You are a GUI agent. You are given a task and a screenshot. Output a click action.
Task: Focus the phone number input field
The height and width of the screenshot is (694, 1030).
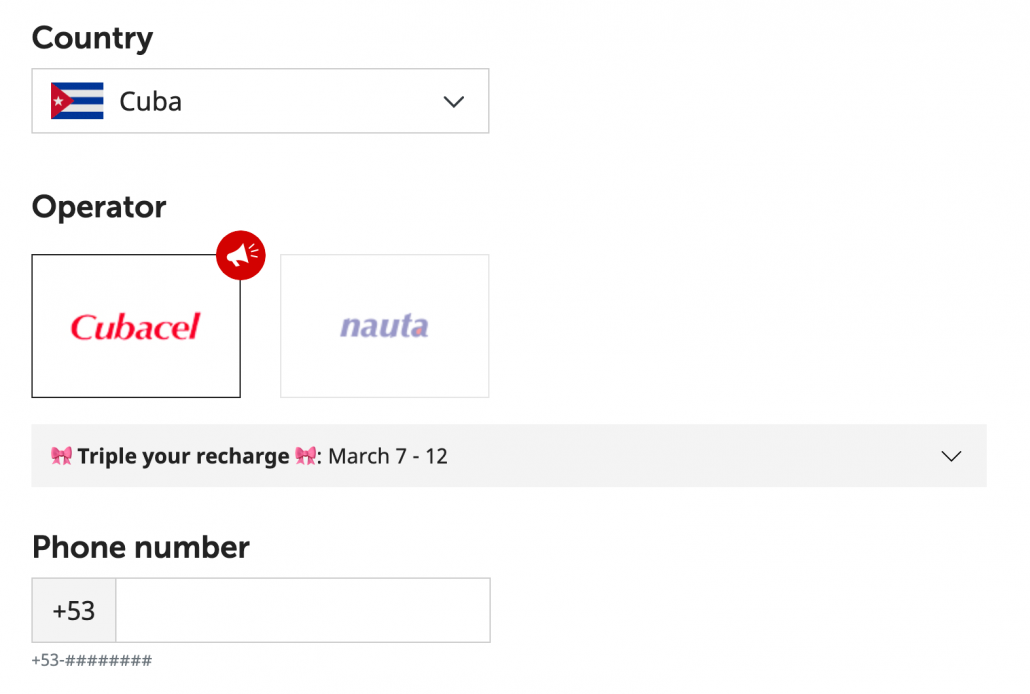(303, 611)
